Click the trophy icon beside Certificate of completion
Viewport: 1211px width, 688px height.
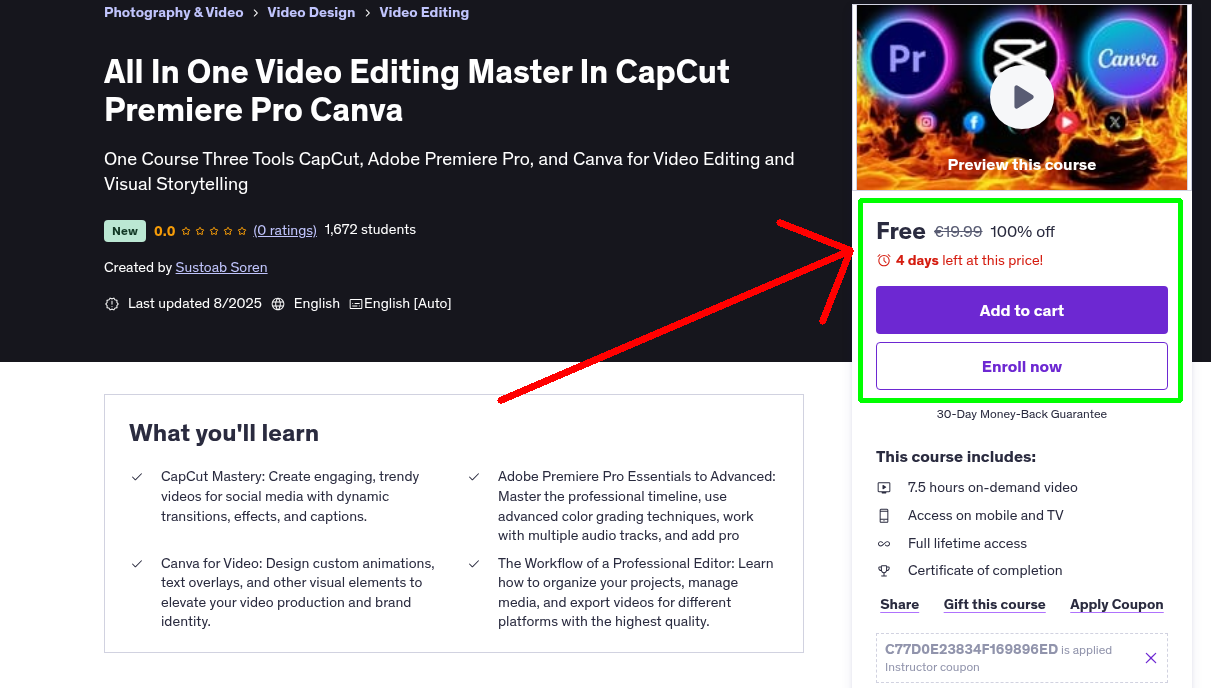[x=884, y=571]
